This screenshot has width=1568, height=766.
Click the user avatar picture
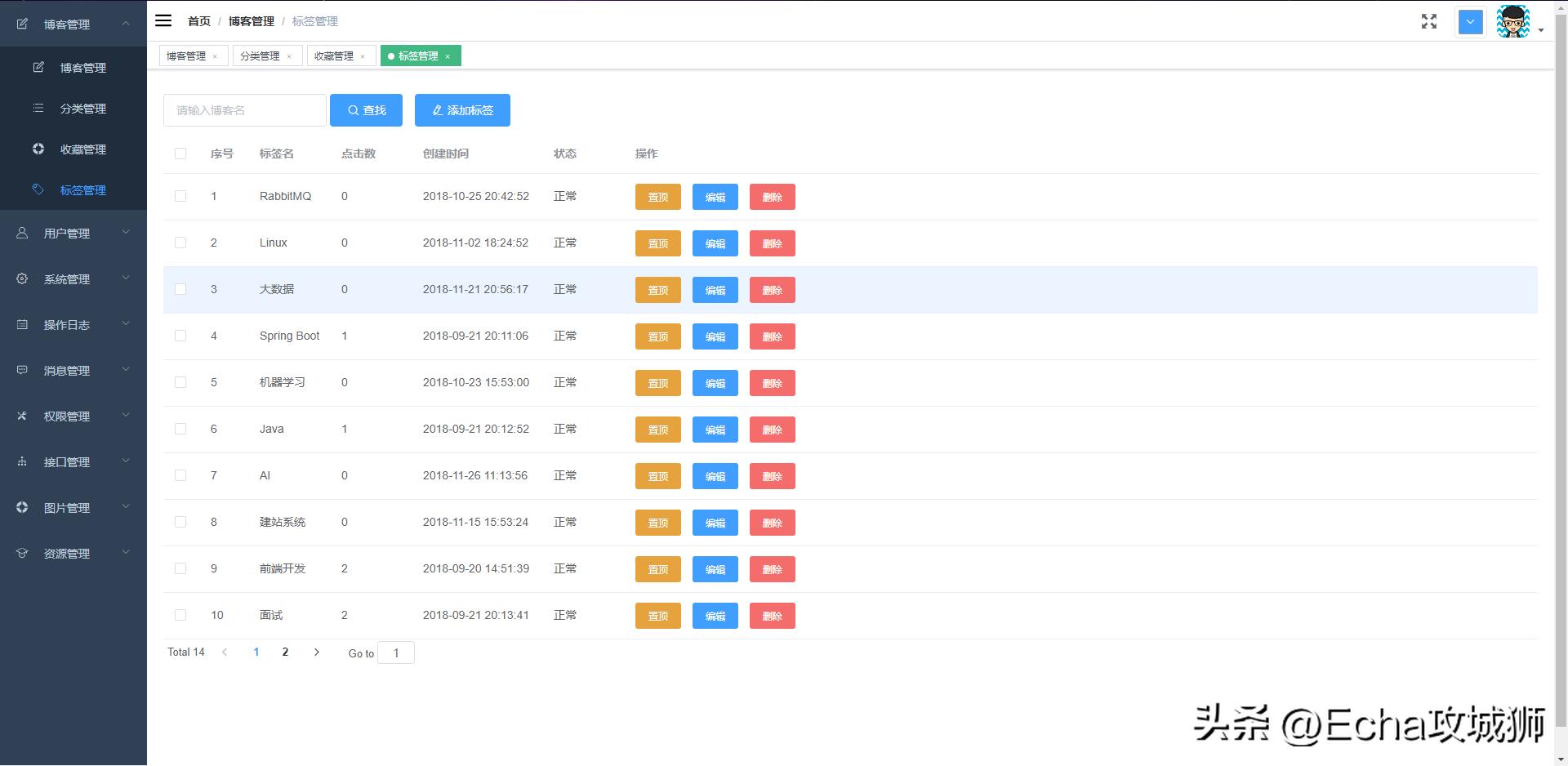(1512, 21)
